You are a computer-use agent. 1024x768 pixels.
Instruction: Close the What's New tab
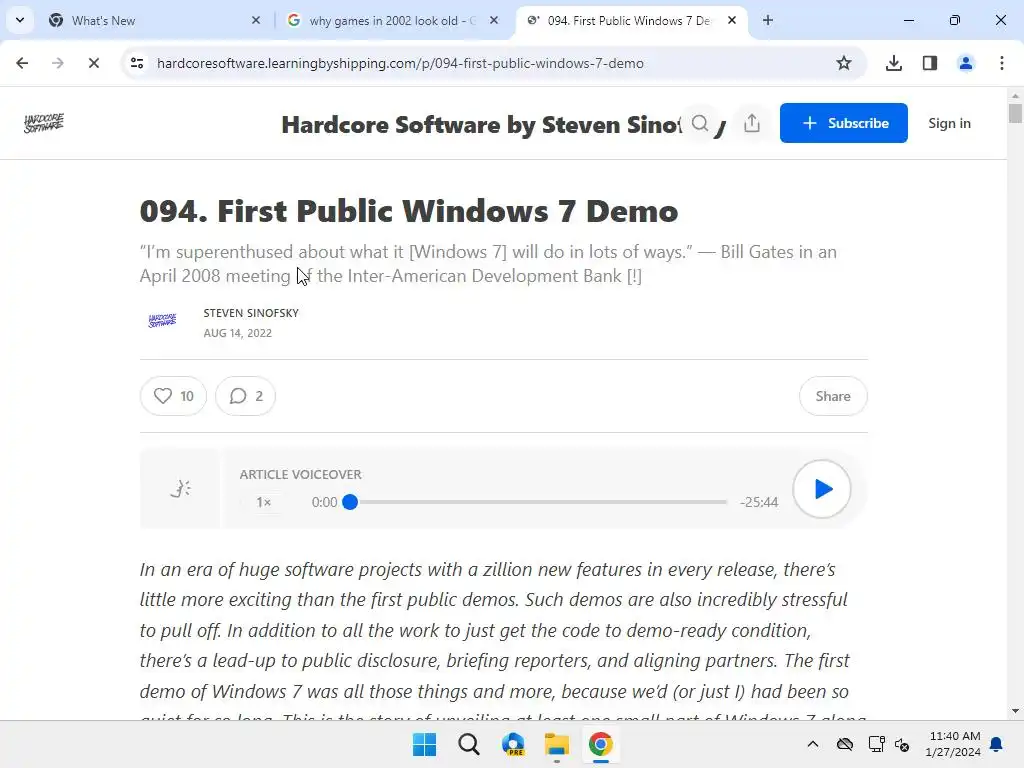pos(256,20)
